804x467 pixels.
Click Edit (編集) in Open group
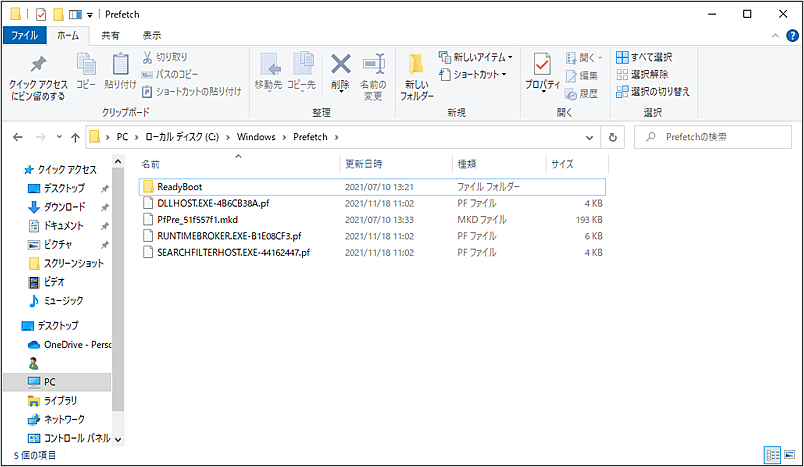click(x=581, y=76)
